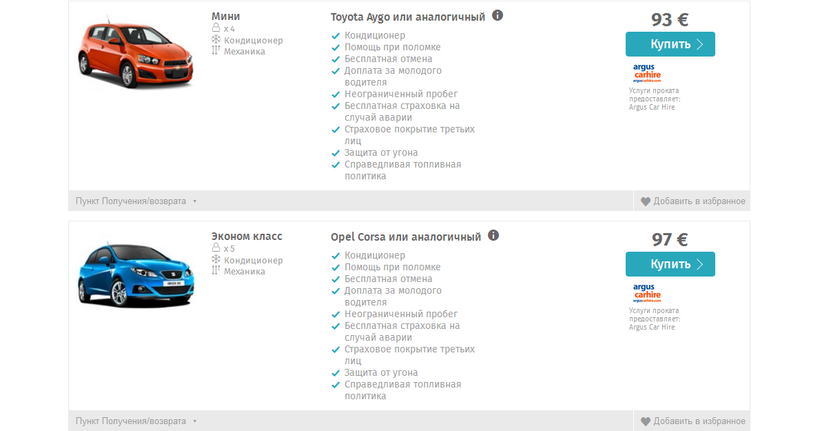This screenshot has width=820, height=431.
Task: Click Argus Carhire logo under 97 € price
Action: pos(647,293)
